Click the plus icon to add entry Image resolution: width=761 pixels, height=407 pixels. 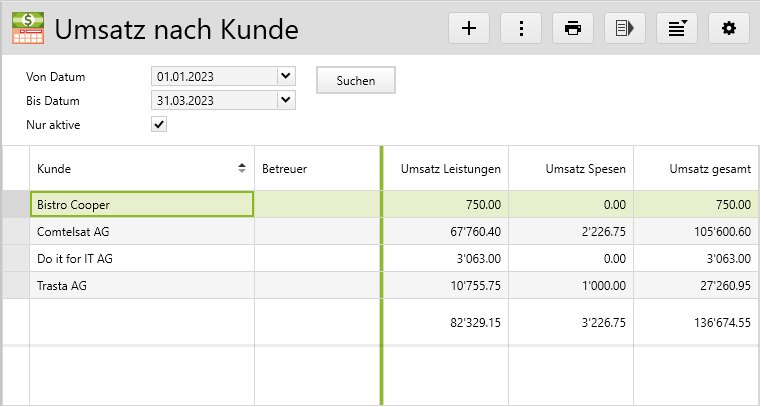[469, 28]
